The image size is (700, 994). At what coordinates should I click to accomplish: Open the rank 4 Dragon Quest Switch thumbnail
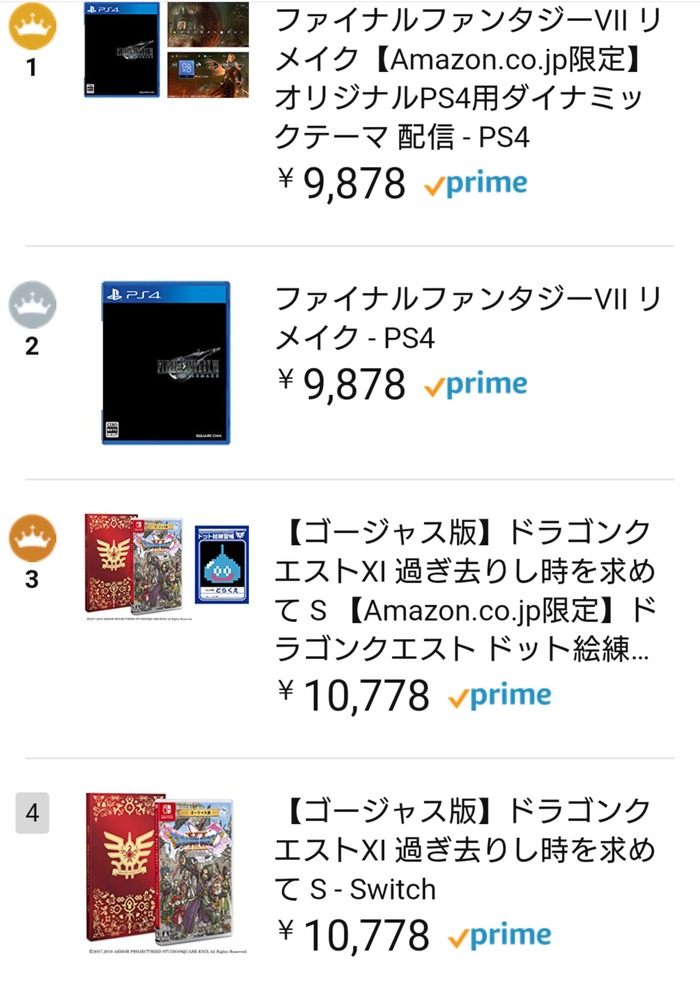coord(158,868)
